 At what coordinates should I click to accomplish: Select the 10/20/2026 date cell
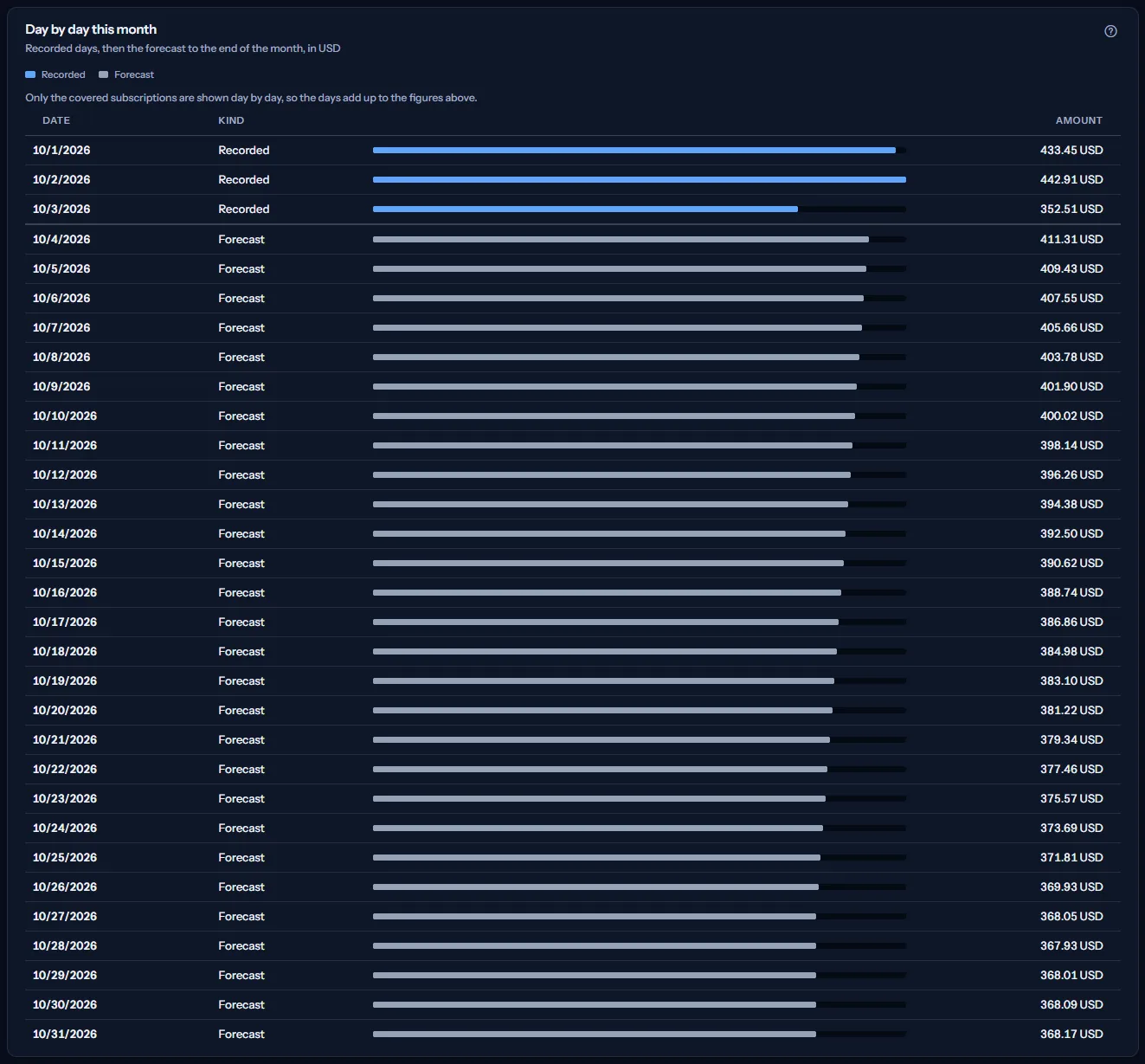tap(65, 710)
